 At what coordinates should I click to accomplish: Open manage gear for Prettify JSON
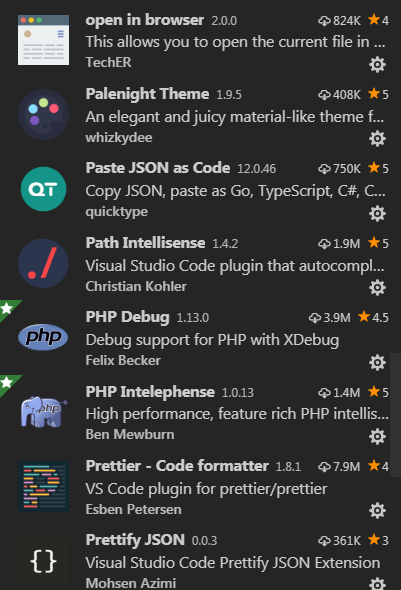point(377,583)
